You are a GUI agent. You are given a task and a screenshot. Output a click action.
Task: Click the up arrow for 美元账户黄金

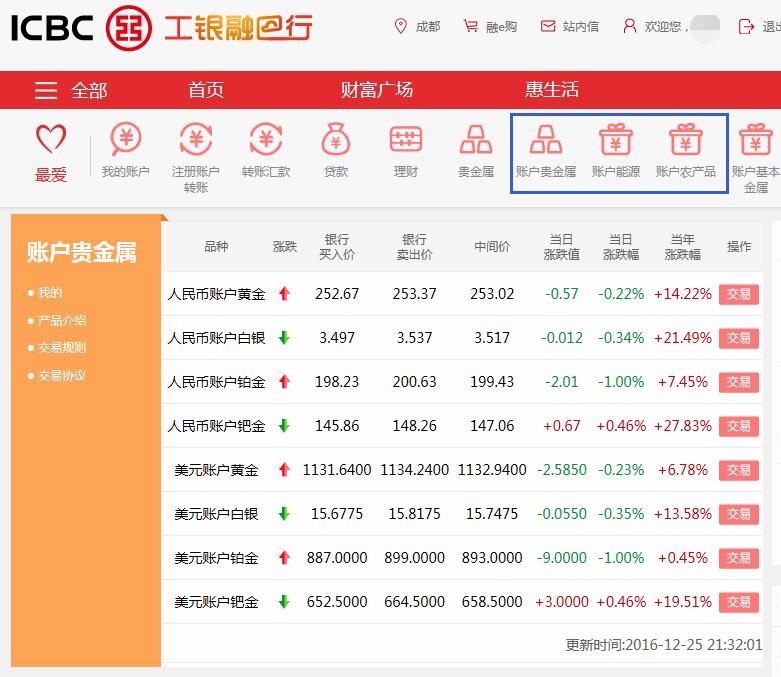pos(284,470)
